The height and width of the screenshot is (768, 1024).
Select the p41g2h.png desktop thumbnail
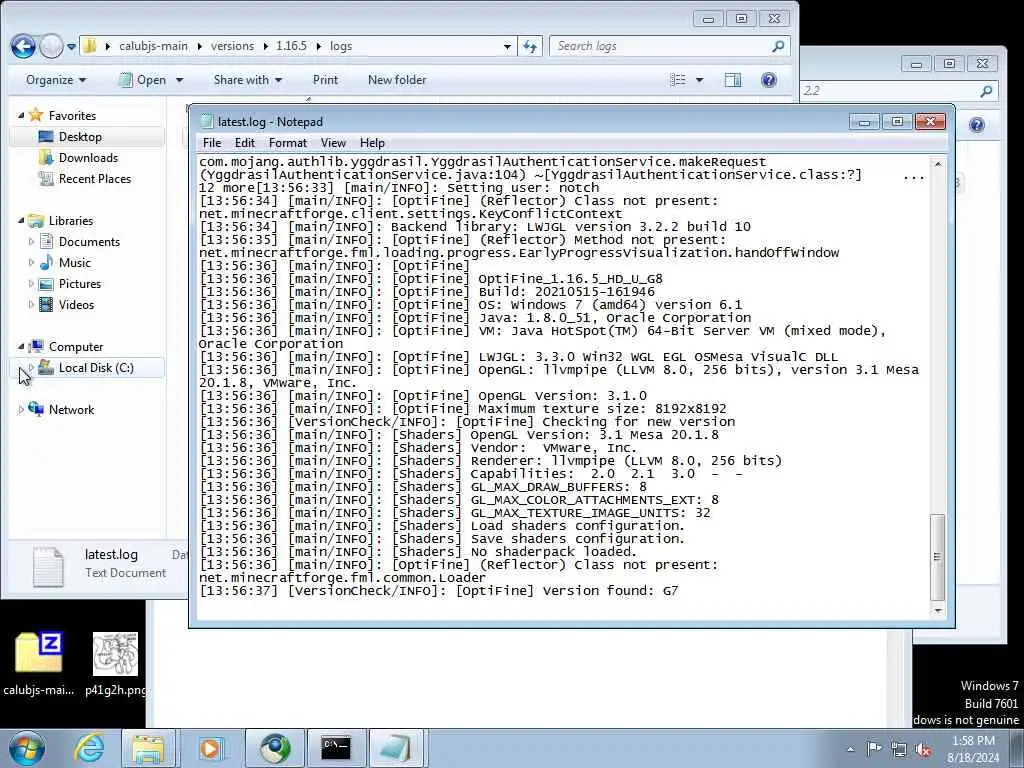coord(116,653)
